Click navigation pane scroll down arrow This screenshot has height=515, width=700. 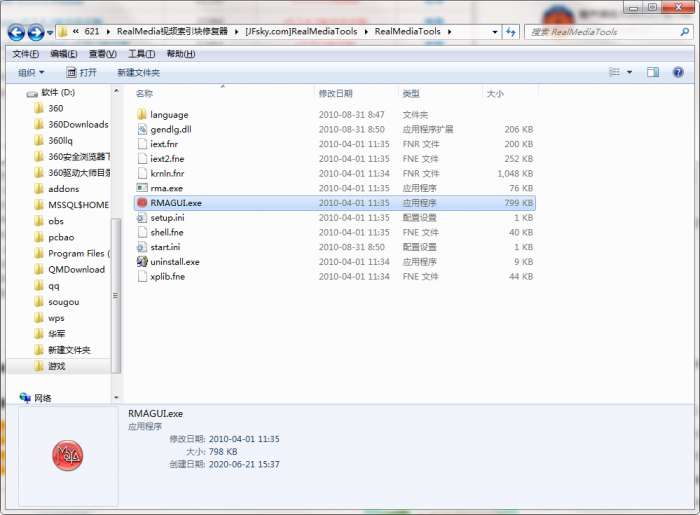pyautogui.click(x=116, y=397)
